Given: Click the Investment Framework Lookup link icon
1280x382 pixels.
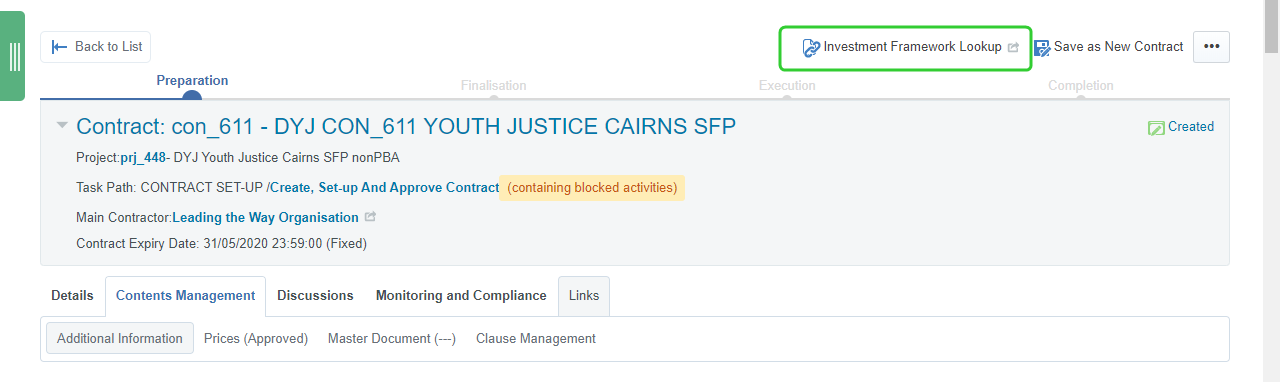Looking at the screenshot, I should (811, 47).
